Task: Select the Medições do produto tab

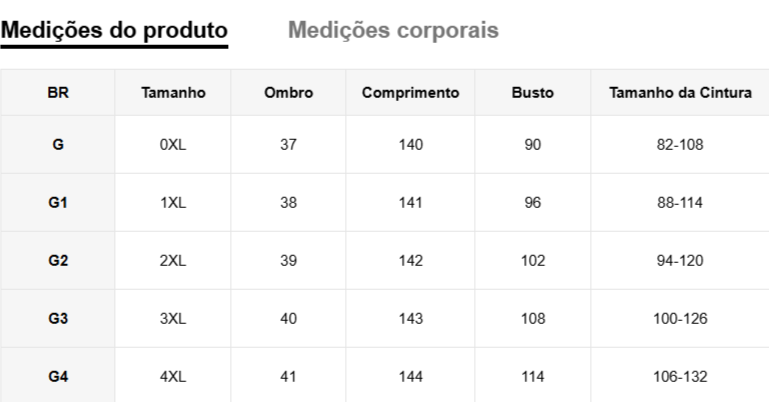Action: (x=114, y=30)
